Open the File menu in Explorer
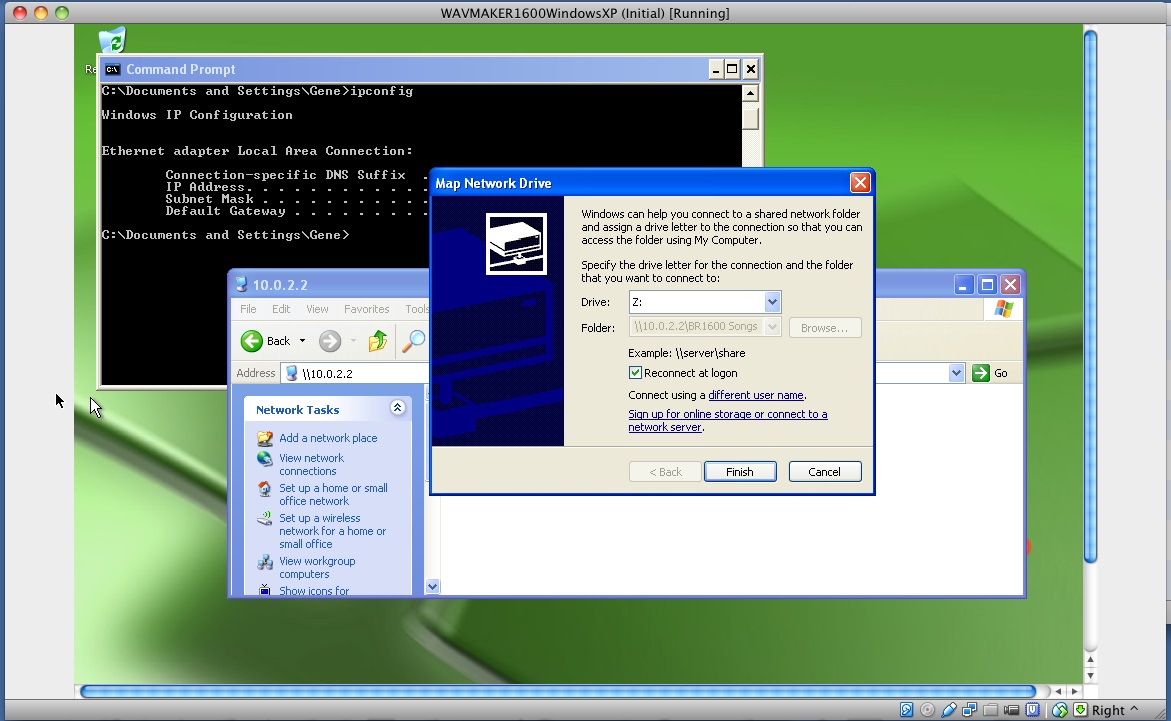 point(248,309)
